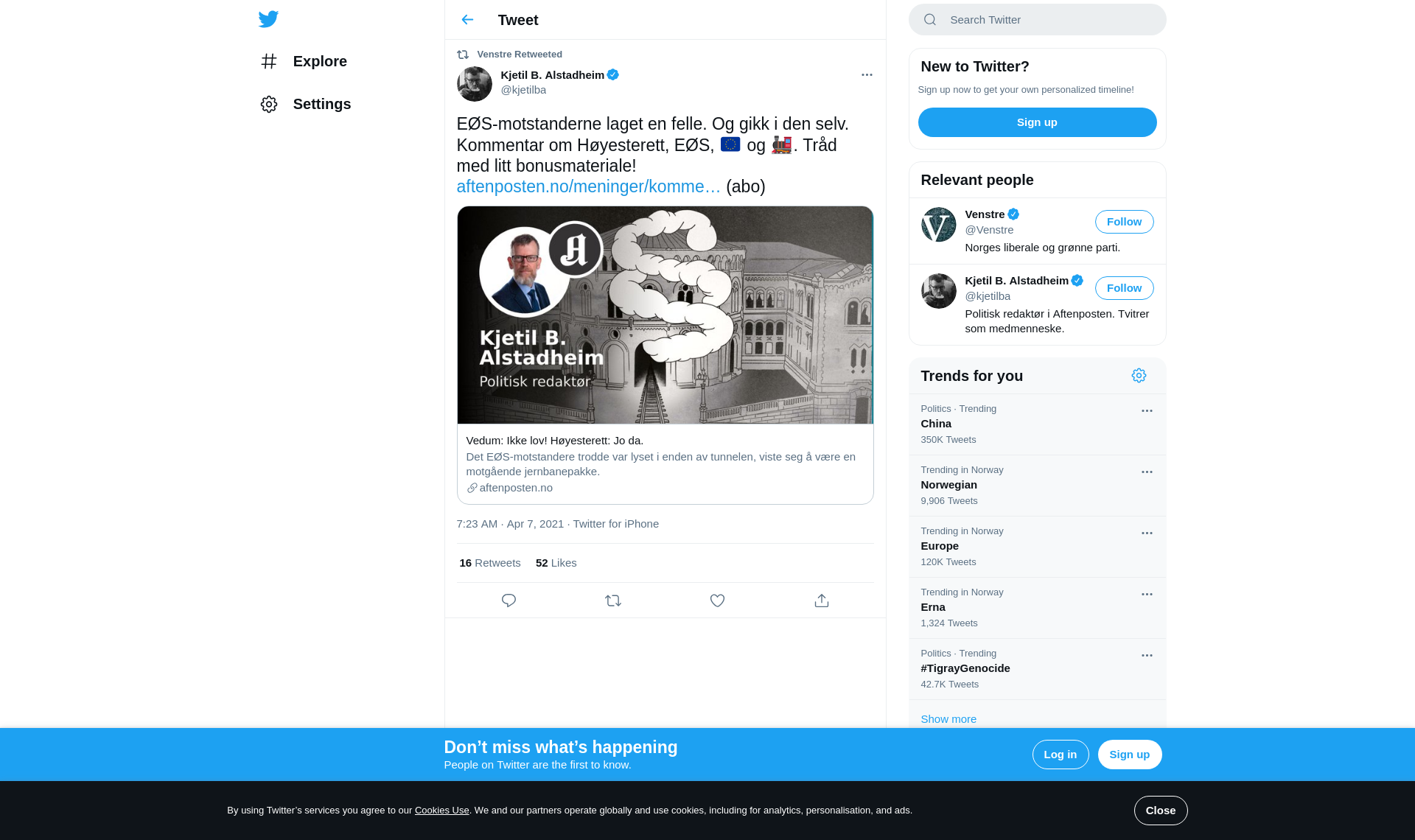This screenshot has width=1415, height=840.
Task: View the 16 Retweets list
Action: point(489,563)
